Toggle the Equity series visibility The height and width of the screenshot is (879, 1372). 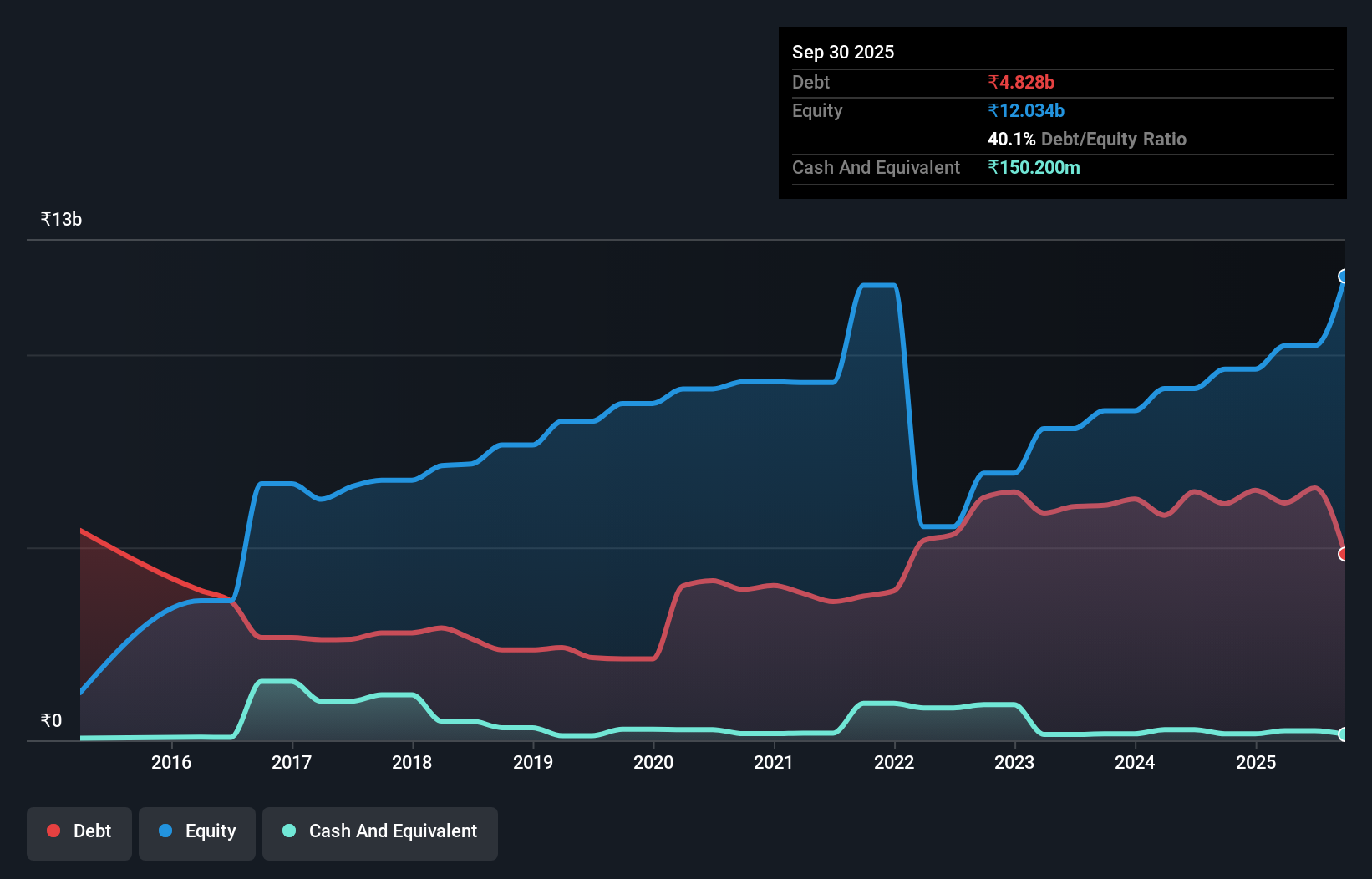(196, 832)
